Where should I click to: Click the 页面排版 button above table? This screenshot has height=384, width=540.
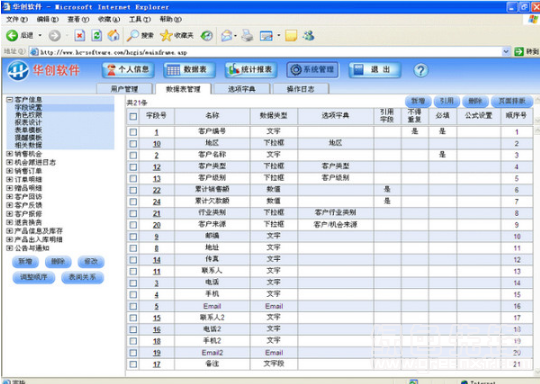(512, 101)
